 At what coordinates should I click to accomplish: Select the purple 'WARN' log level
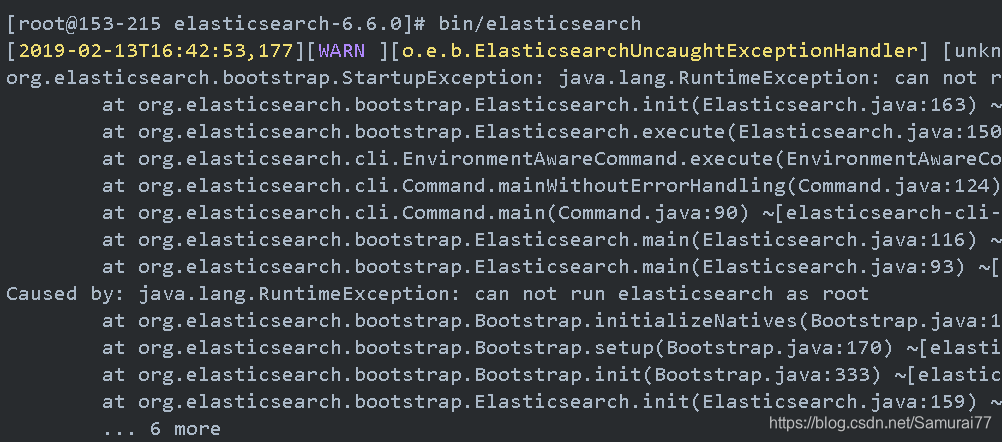[342, 51]
